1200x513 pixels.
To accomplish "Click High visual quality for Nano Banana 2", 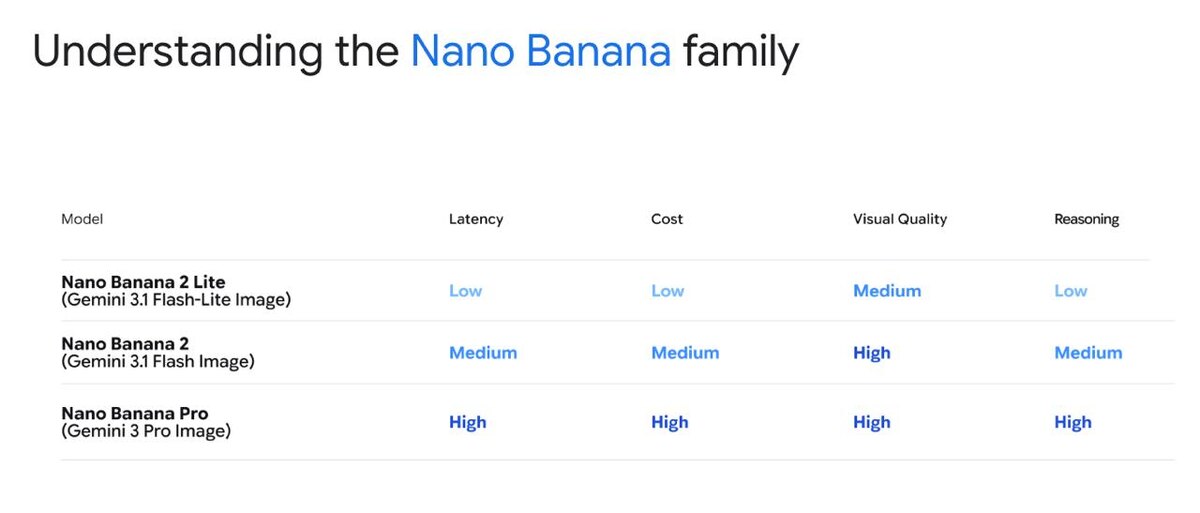I will pyautogui.click(x=872, y=353).
